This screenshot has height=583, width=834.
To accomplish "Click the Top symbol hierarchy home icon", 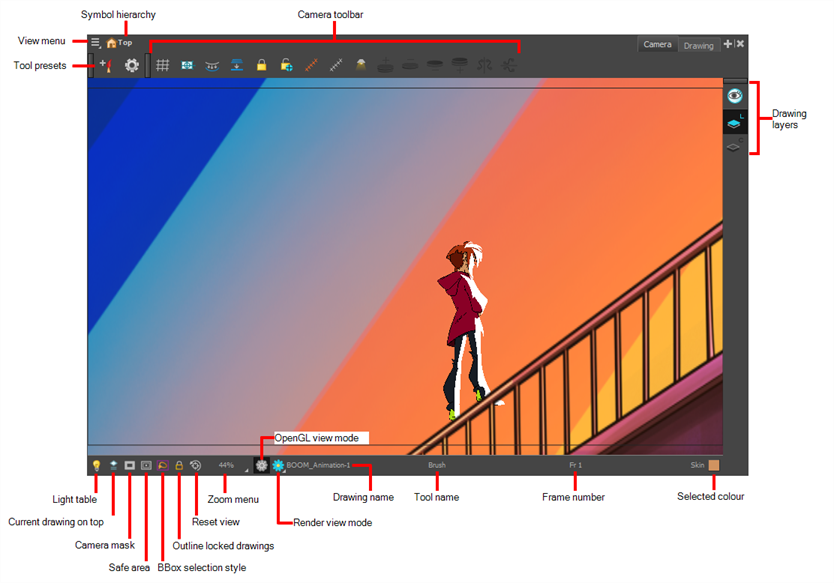I will click(111, 43).
